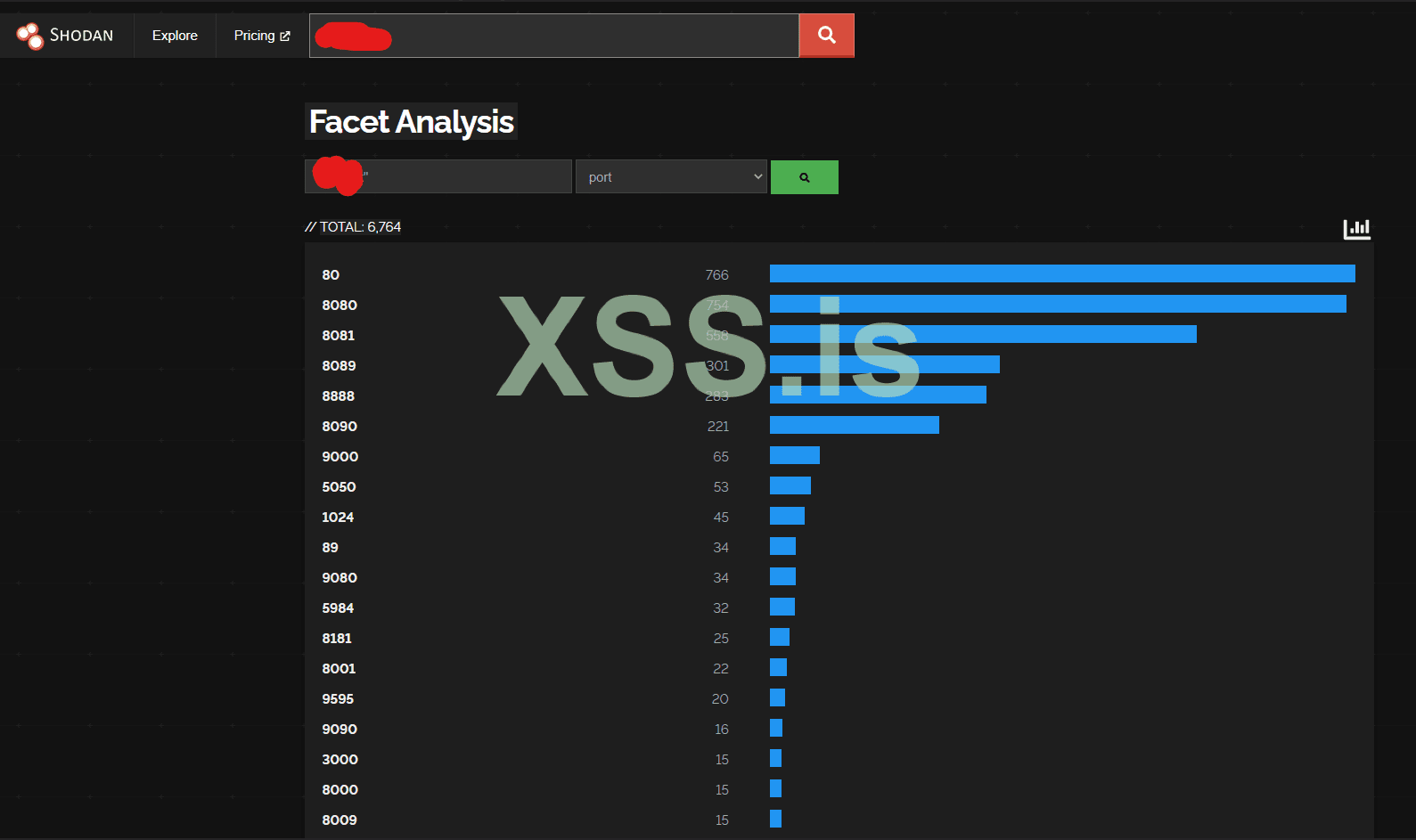Click the blue bar for port 80
The image size is (1416, 840).
1062,273
